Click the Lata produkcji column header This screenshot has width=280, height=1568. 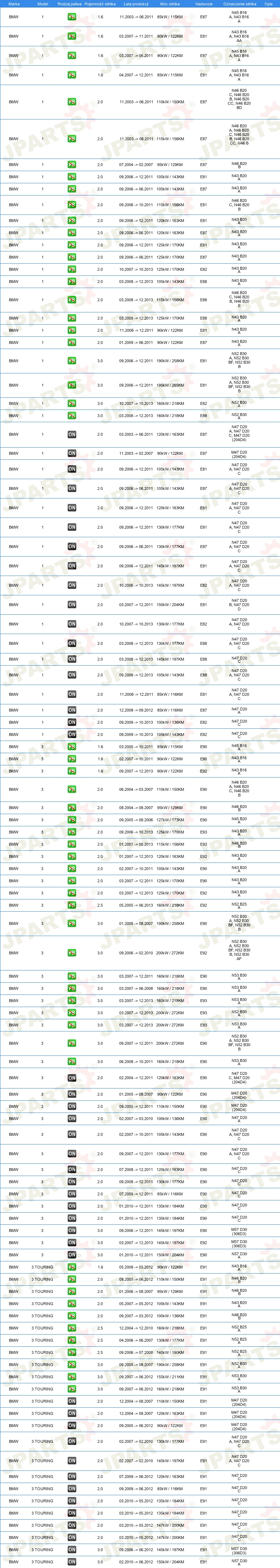(x=136, y=4)
